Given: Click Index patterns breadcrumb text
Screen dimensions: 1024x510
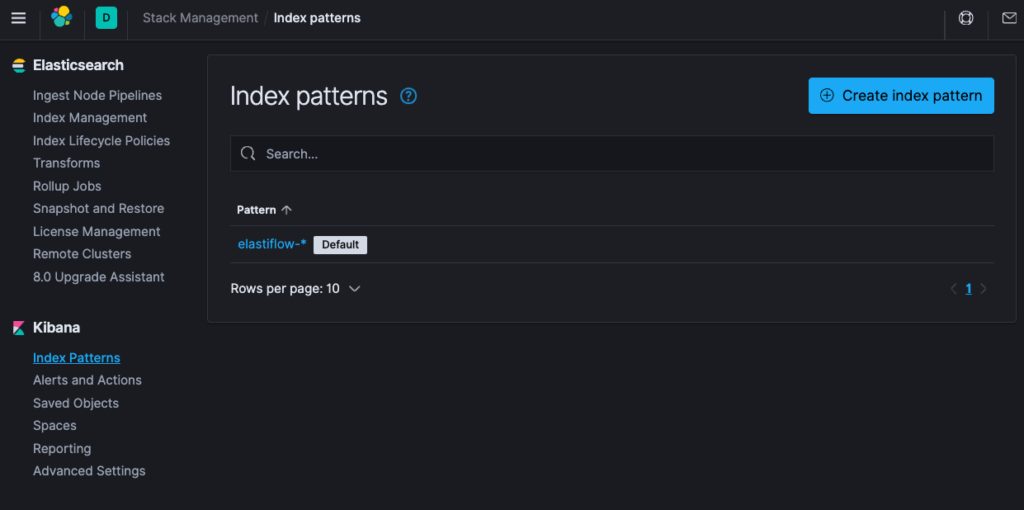Looking at the screenshot, I should tap(317, 18).
